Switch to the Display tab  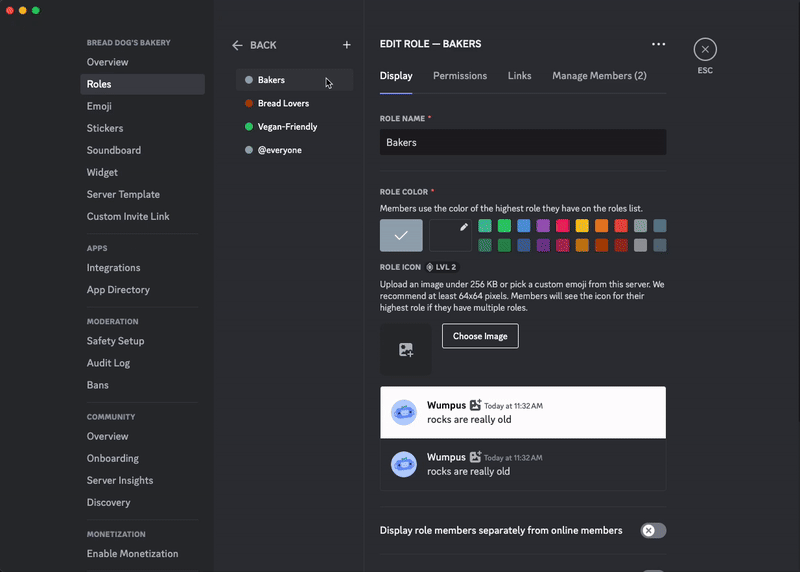[396, 76]
